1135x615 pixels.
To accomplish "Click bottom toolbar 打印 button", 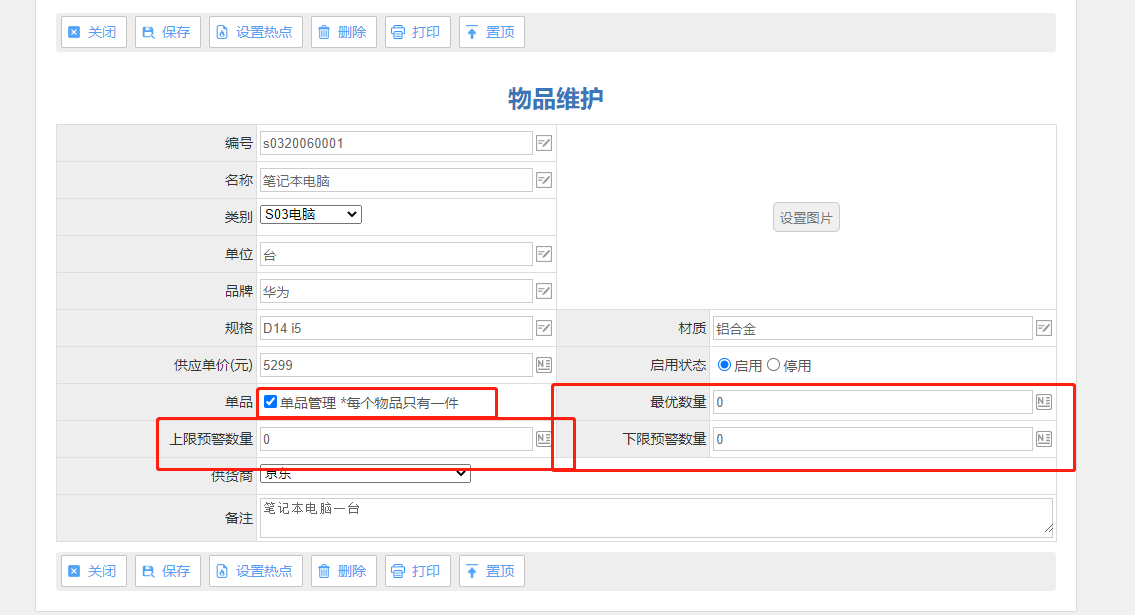I will click(x=418, y=571).
